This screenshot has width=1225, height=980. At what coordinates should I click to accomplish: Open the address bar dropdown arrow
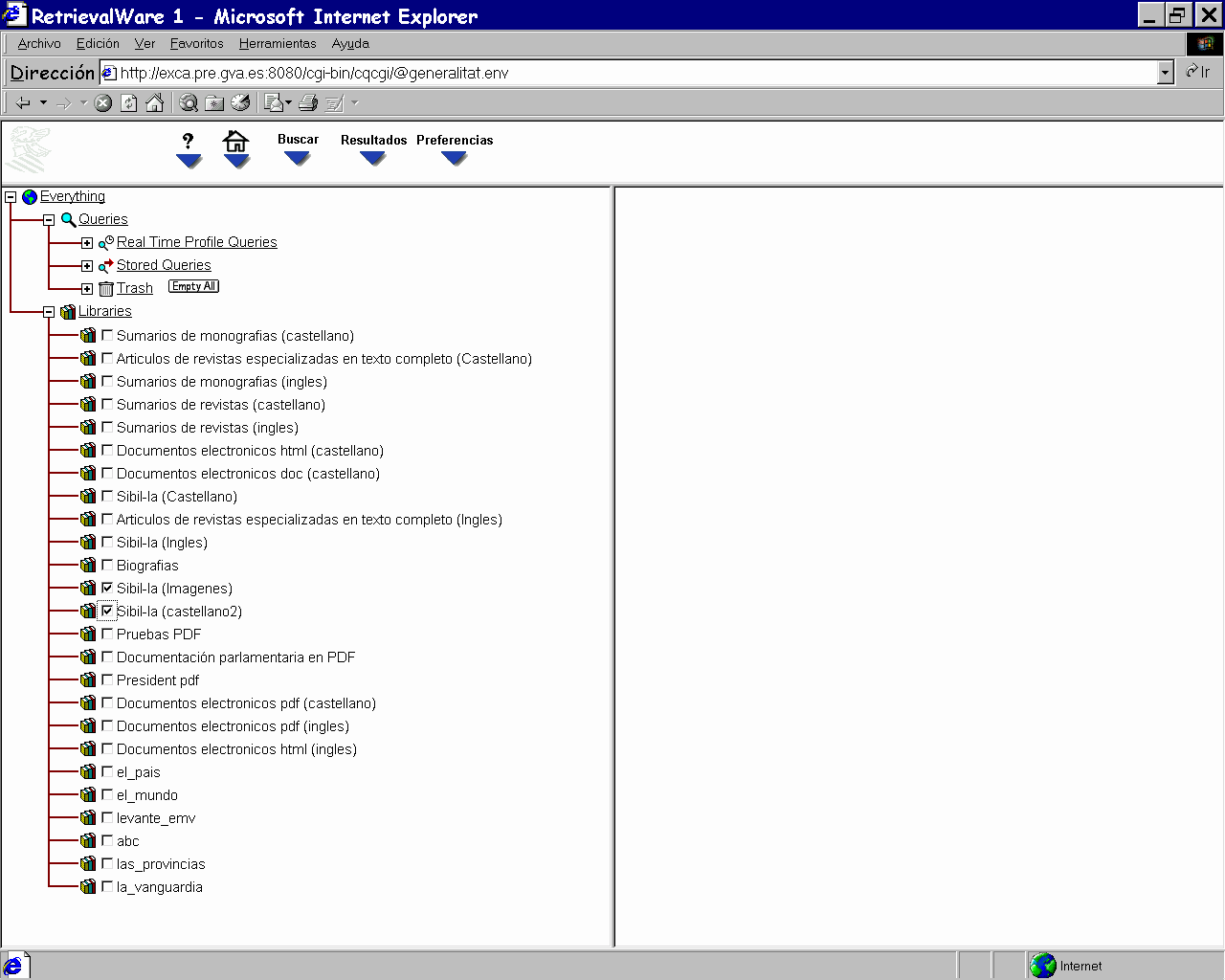tap(1165, 73)
